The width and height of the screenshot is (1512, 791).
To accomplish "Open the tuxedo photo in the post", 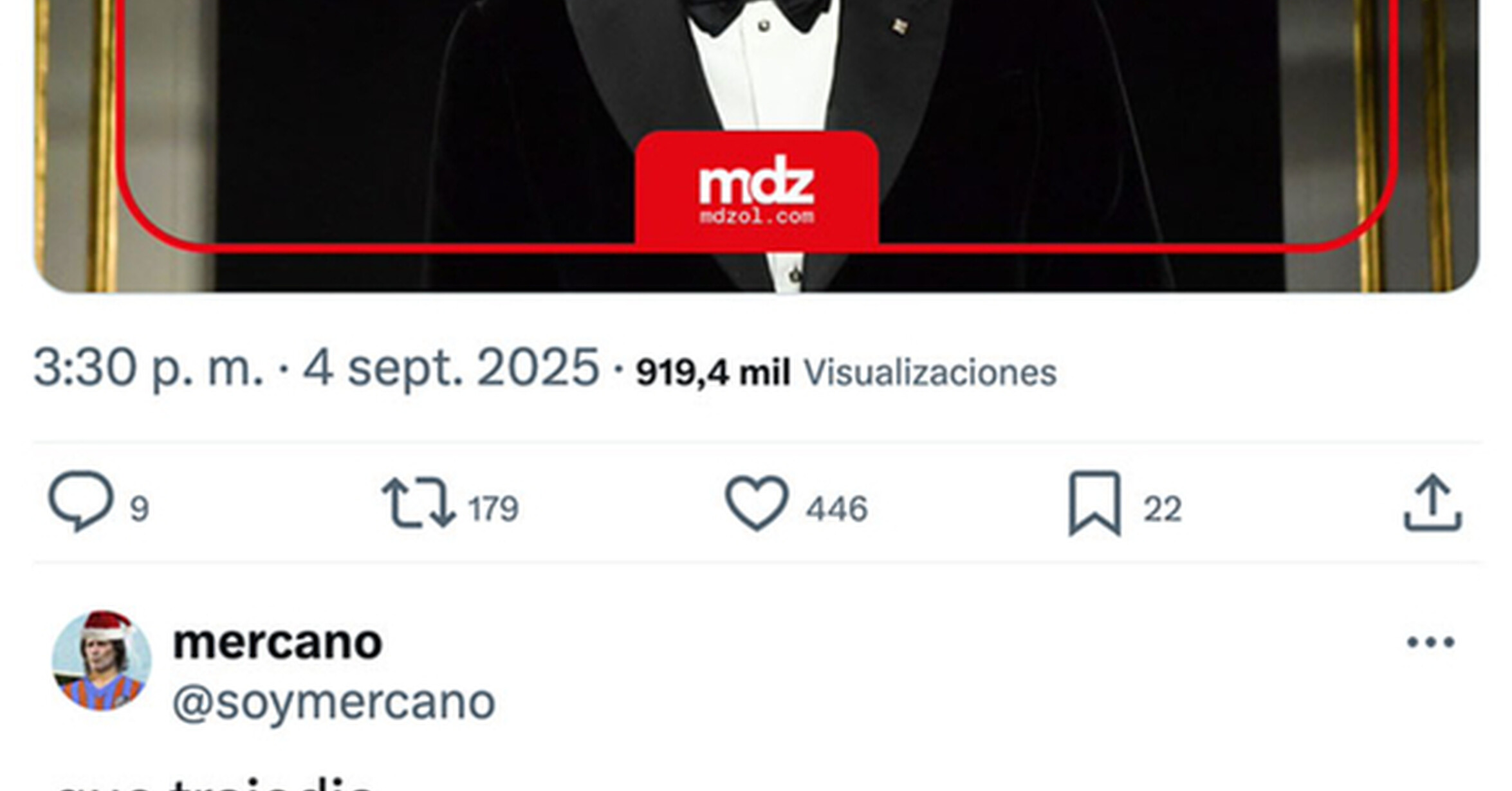I will coord(757,146).
